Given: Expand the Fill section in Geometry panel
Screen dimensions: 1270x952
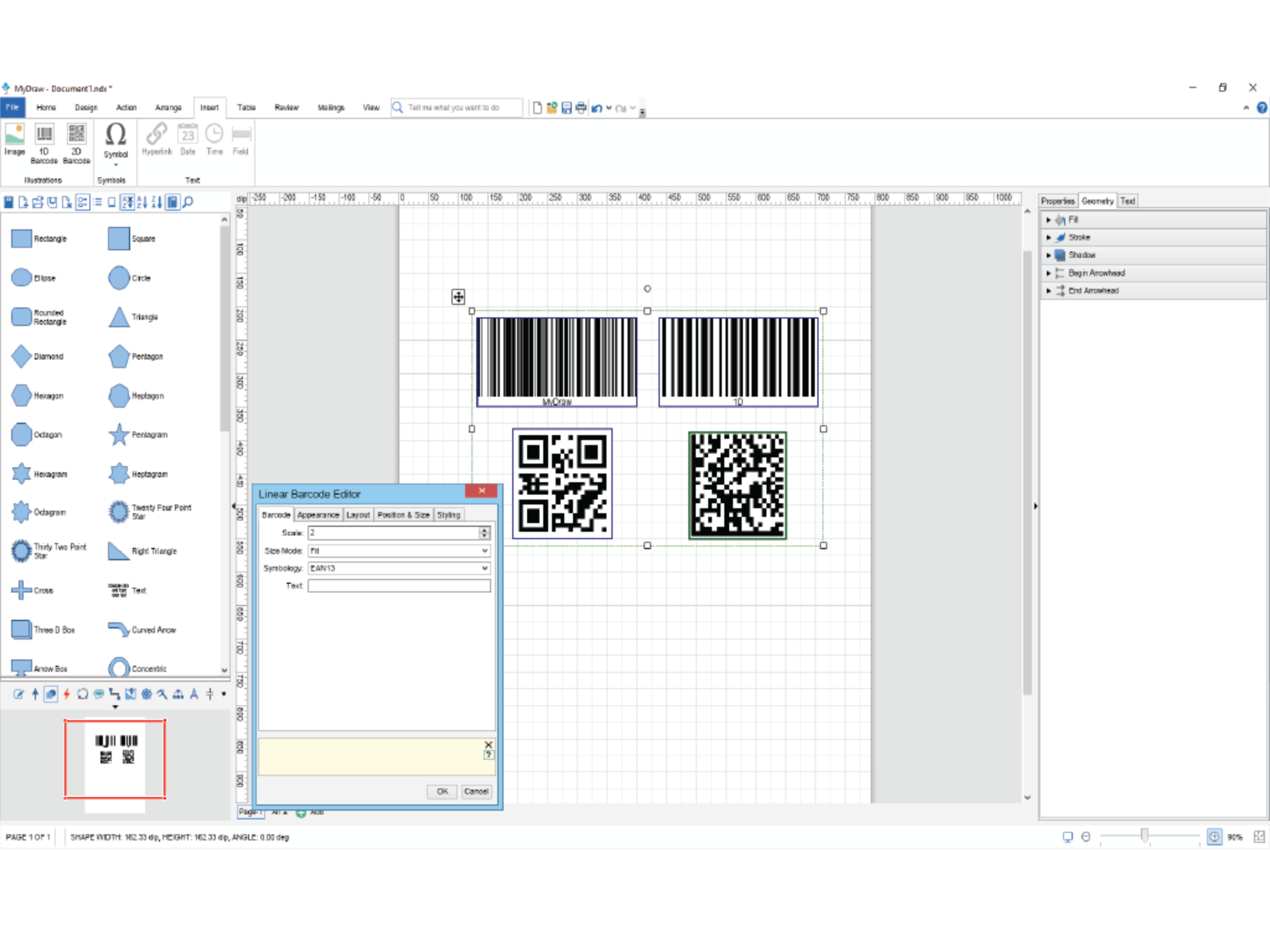Looking at the screenshot, I should [1049, 219].
